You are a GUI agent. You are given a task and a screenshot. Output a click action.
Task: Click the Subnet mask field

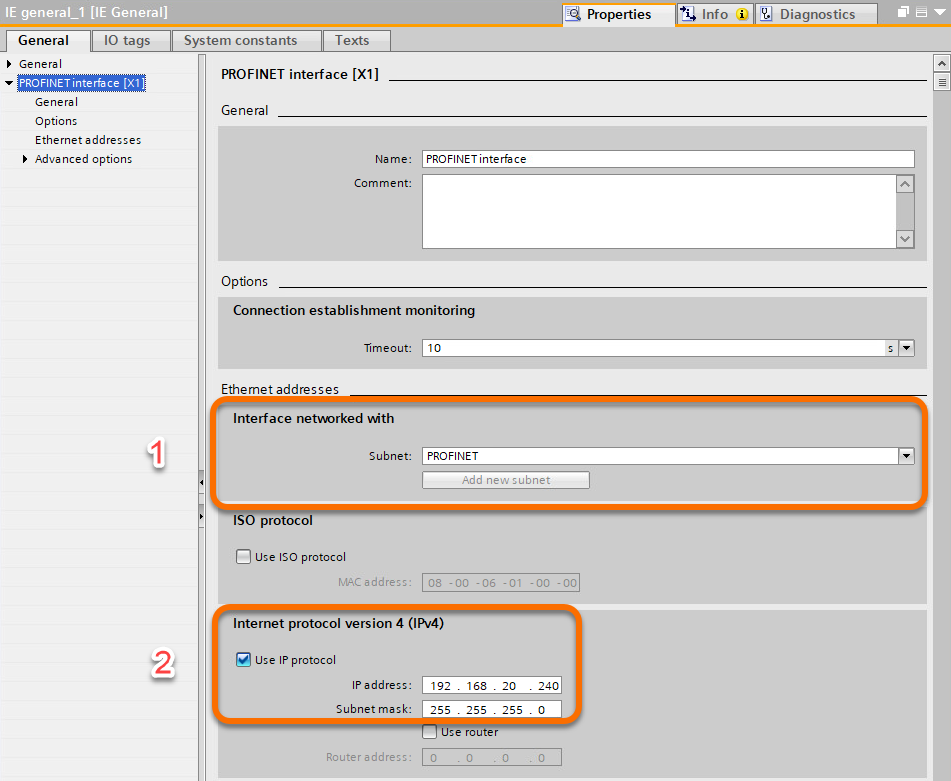pyautogui.click(x=492, y=709)
